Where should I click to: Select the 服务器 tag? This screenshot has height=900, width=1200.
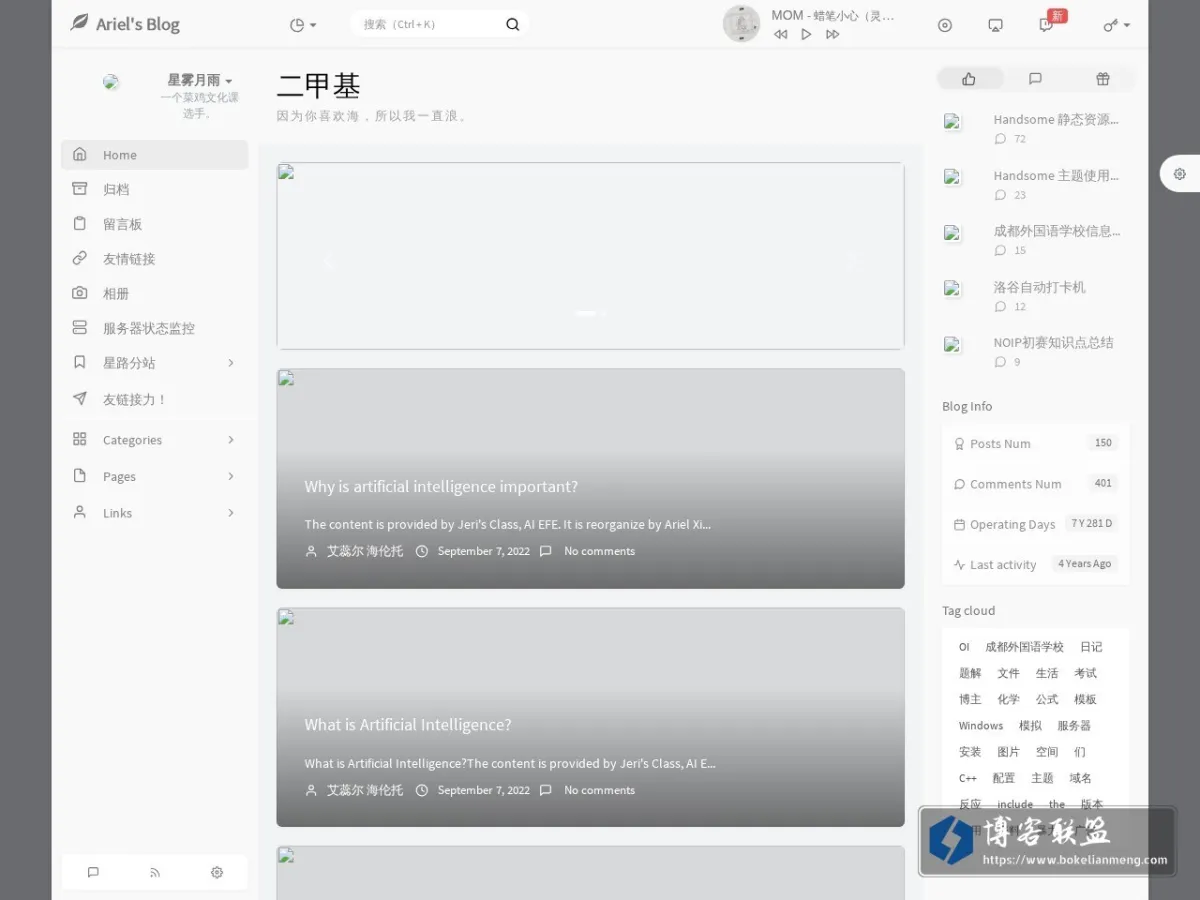1074,726
